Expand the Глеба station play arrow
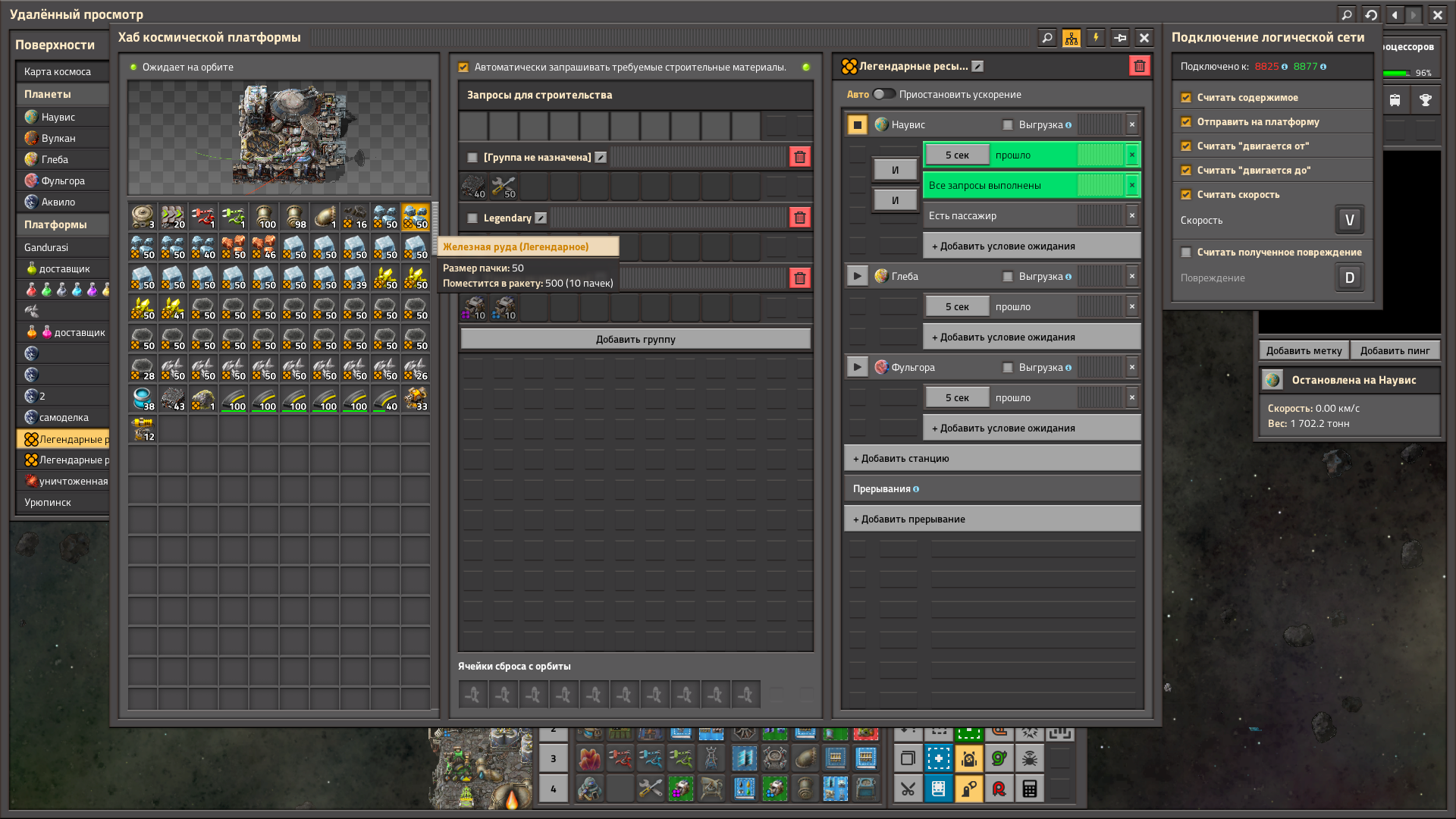Image resolution: width=1456 pixels, height=819 pixels. point(857,276)
